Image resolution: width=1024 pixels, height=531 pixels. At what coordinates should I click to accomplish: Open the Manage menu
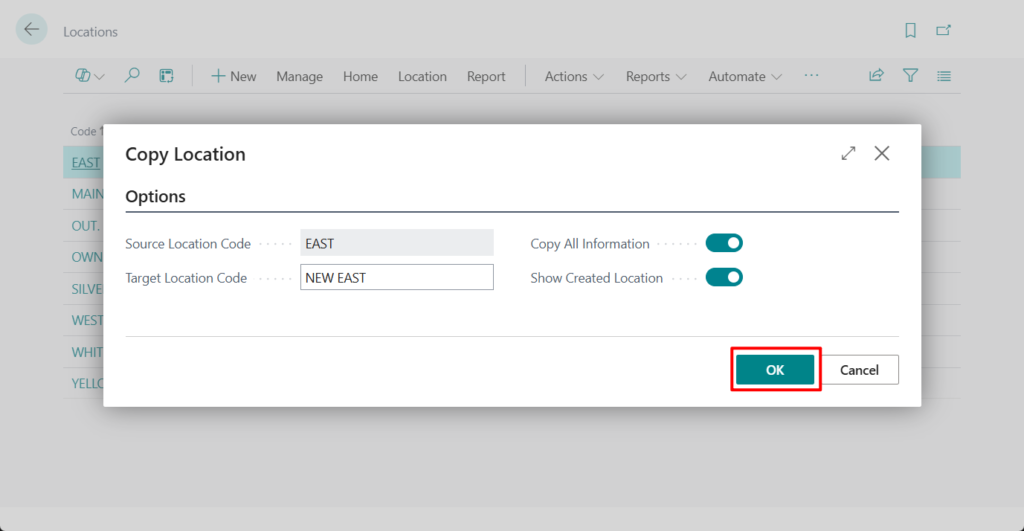click(299, 76)
